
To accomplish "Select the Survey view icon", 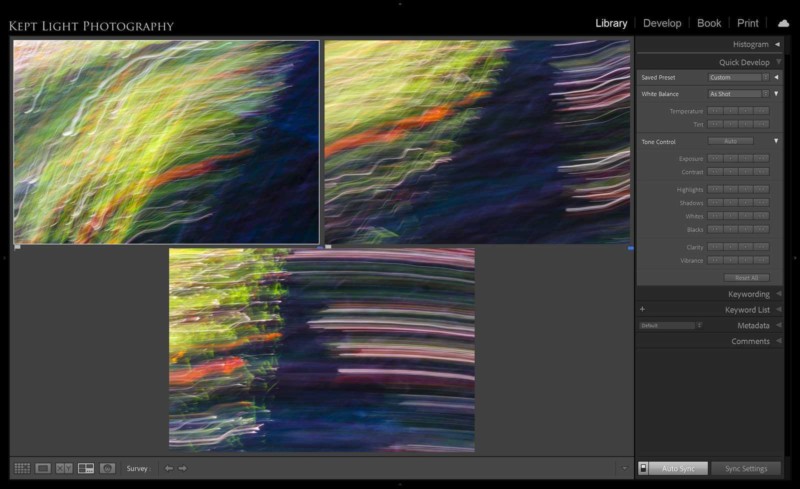I will (x=86, y=468).
